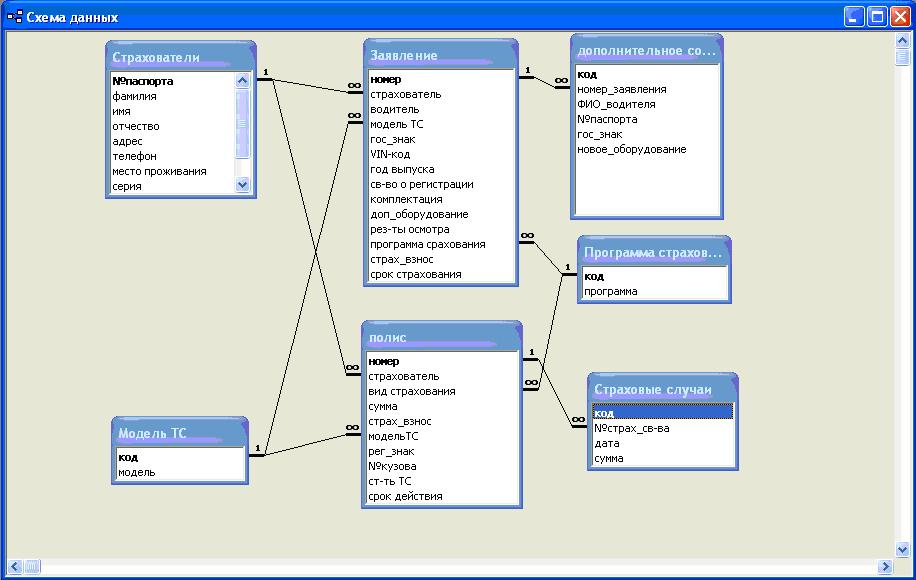Click the horizontal scrollbar left arrow

coord(15,567)
